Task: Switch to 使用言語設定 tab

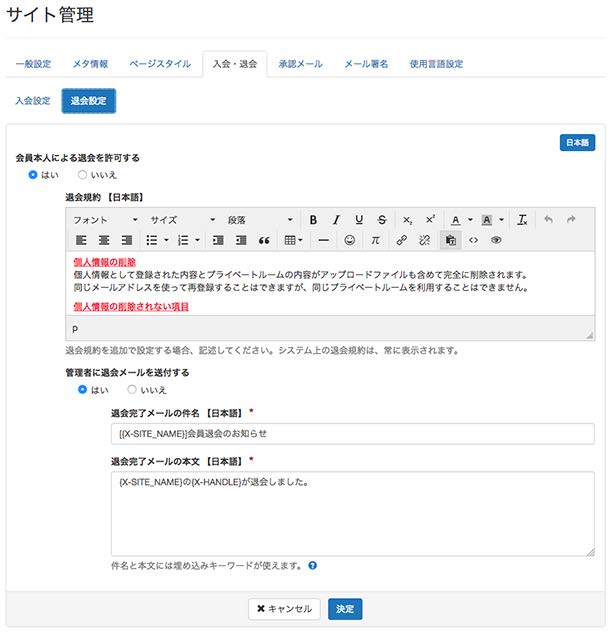Action: (x=436, y=64)
